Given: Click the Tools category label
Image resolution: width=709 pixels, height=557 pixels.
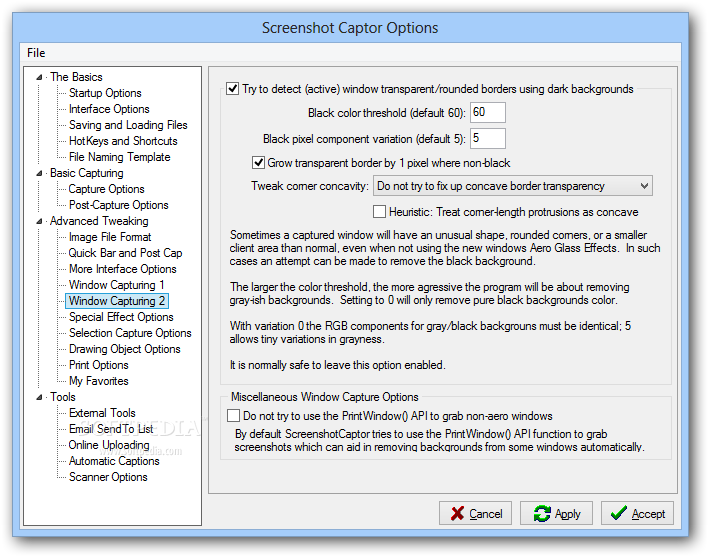Looking at the screenshot, I should (x=62, y=397).
